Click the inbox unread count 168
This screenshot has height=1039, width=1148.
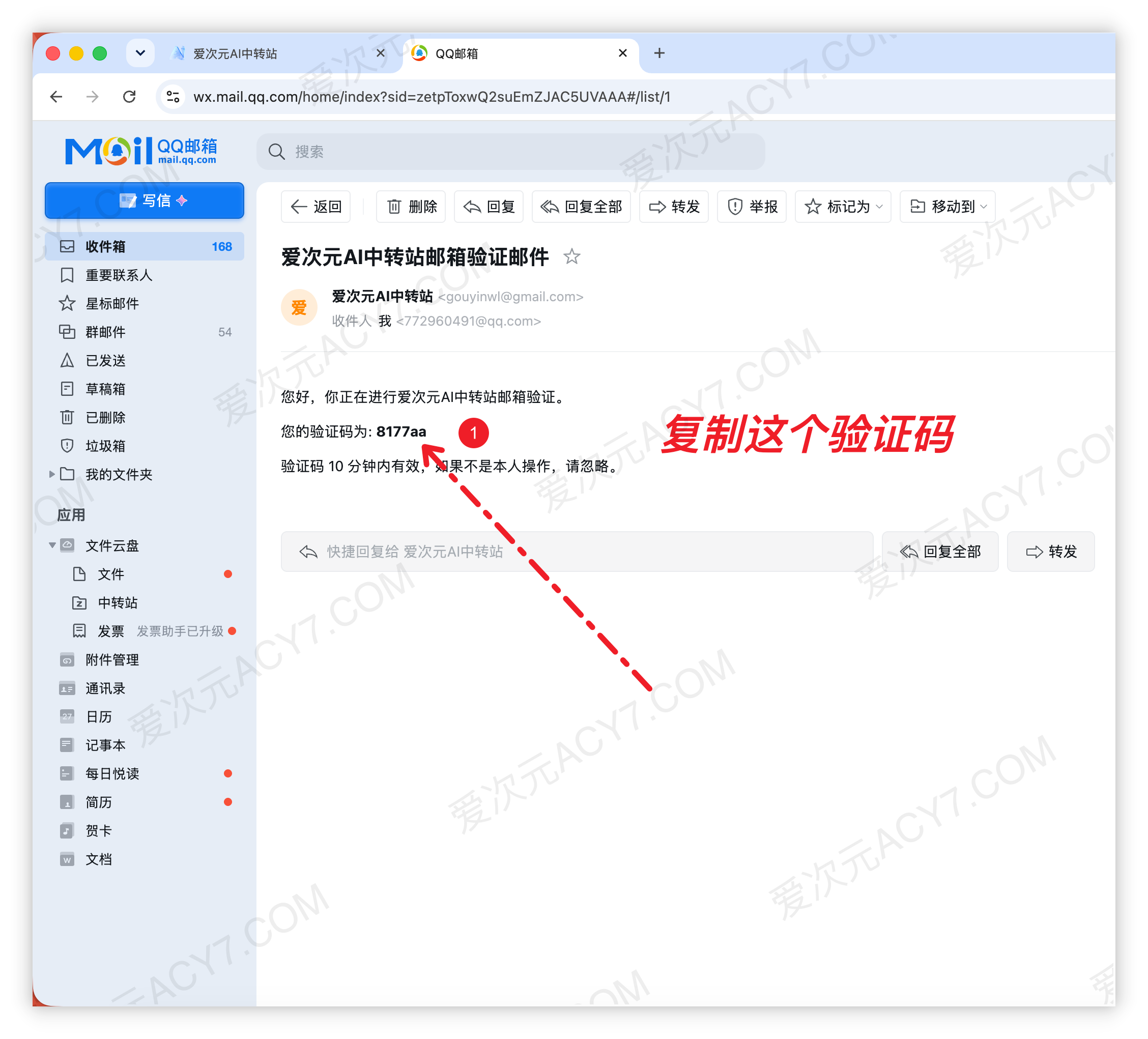click(x=222, y=246)
